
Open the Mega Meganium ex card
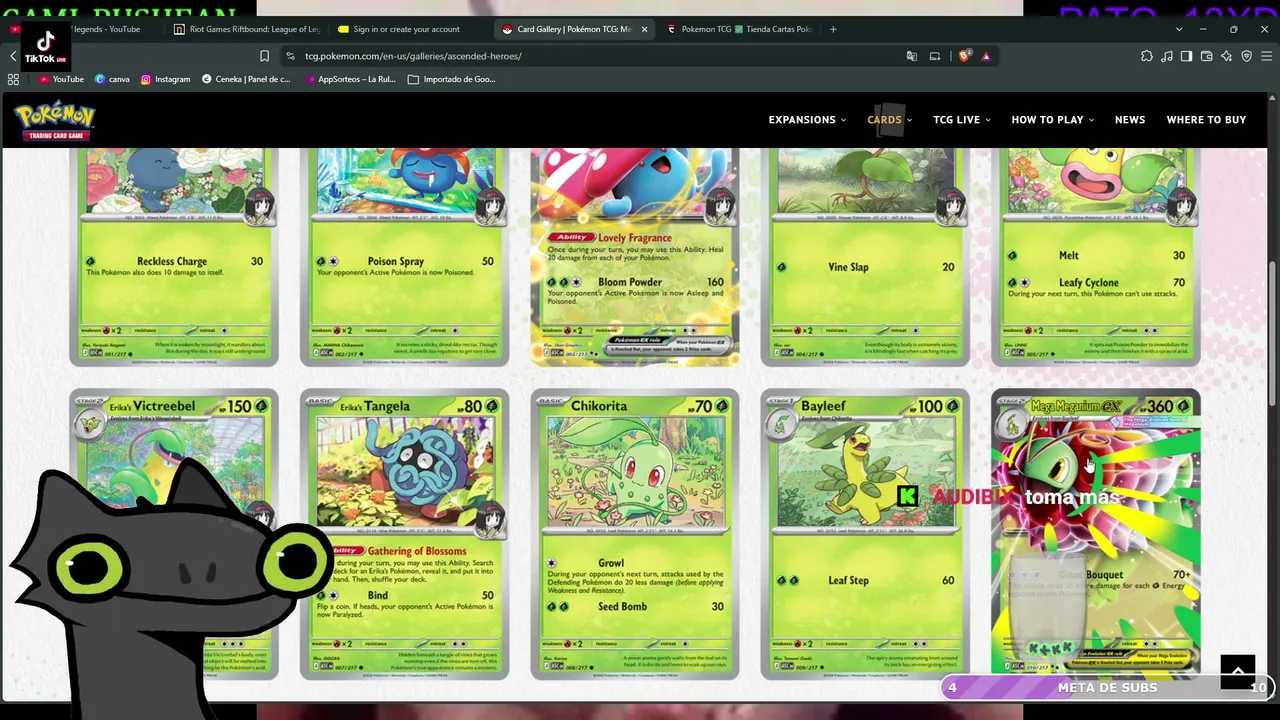[x=1095, y=534]
